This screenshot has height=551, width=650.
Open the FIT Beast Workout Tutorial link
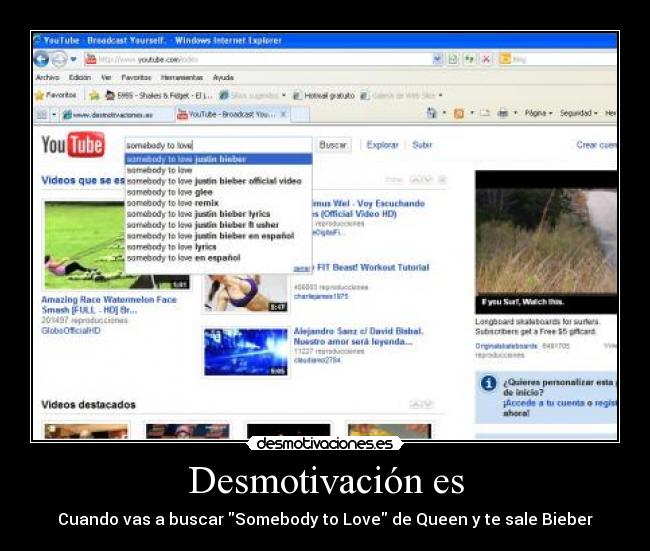pyautogui.click(x=373, y=267)
